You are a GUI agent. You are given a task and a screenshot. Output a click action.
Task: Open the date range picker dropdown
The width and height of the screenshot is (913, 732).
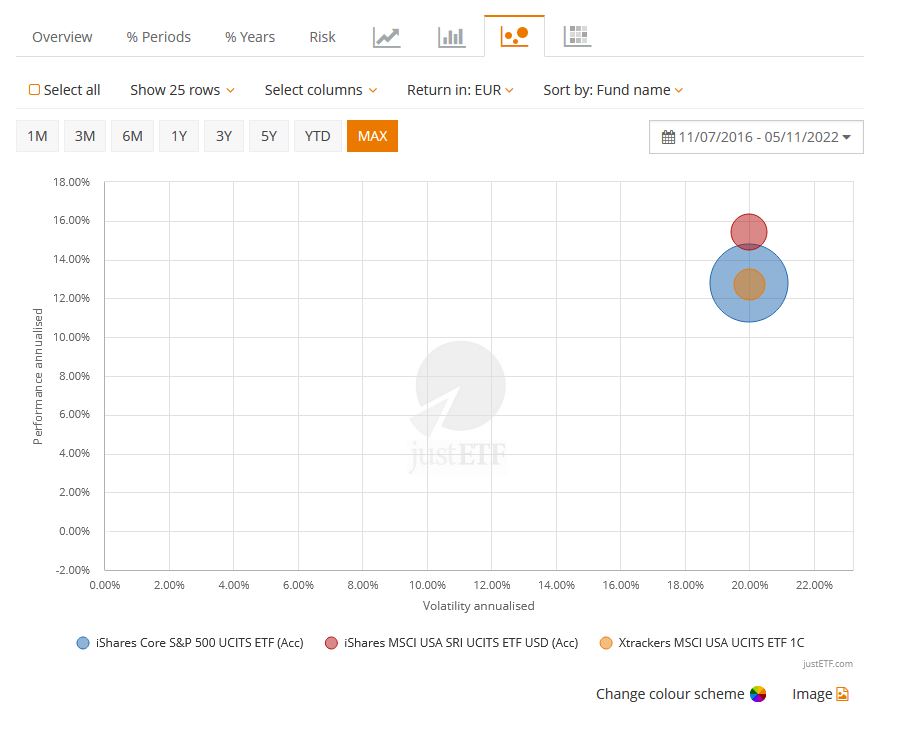coord(756,137)
